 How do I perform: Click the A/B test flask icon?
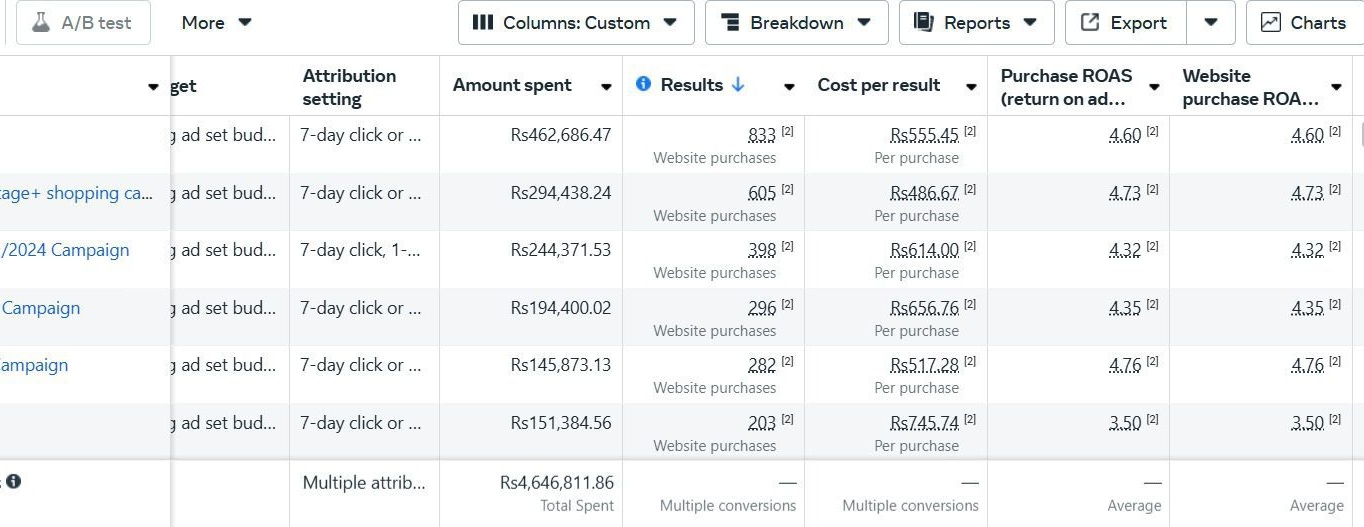(x=41, y=23)
